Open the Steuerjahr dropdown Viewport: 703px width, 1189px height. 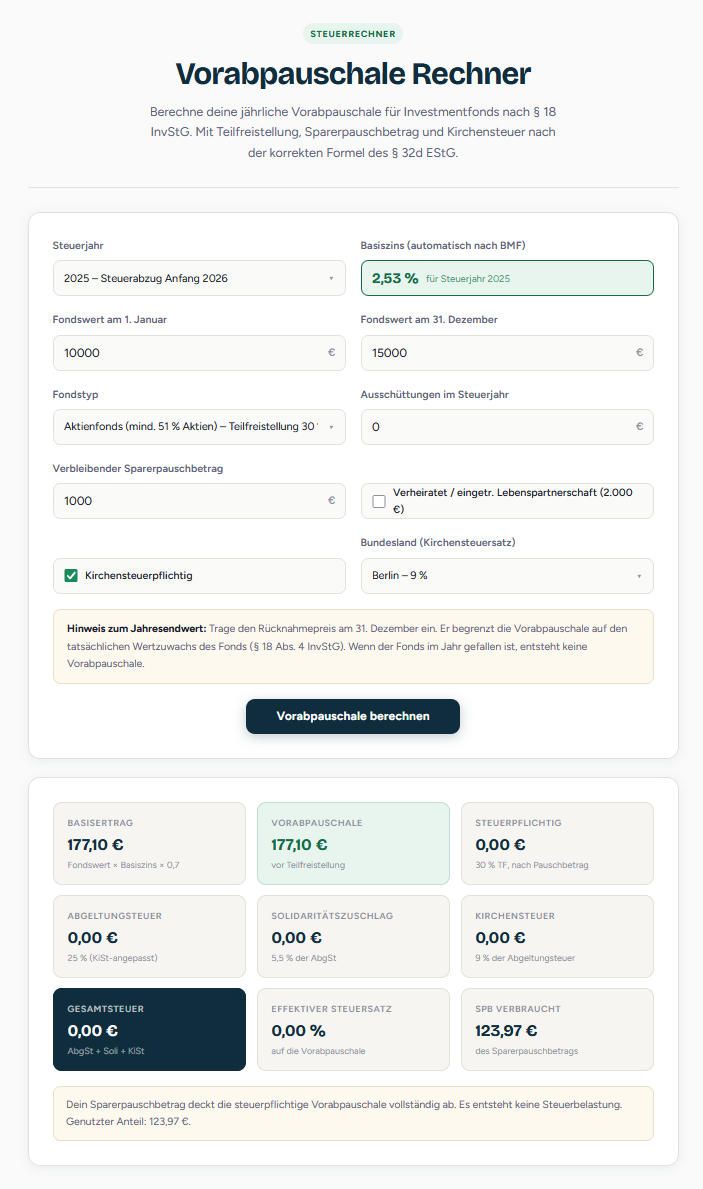[199, 278]
